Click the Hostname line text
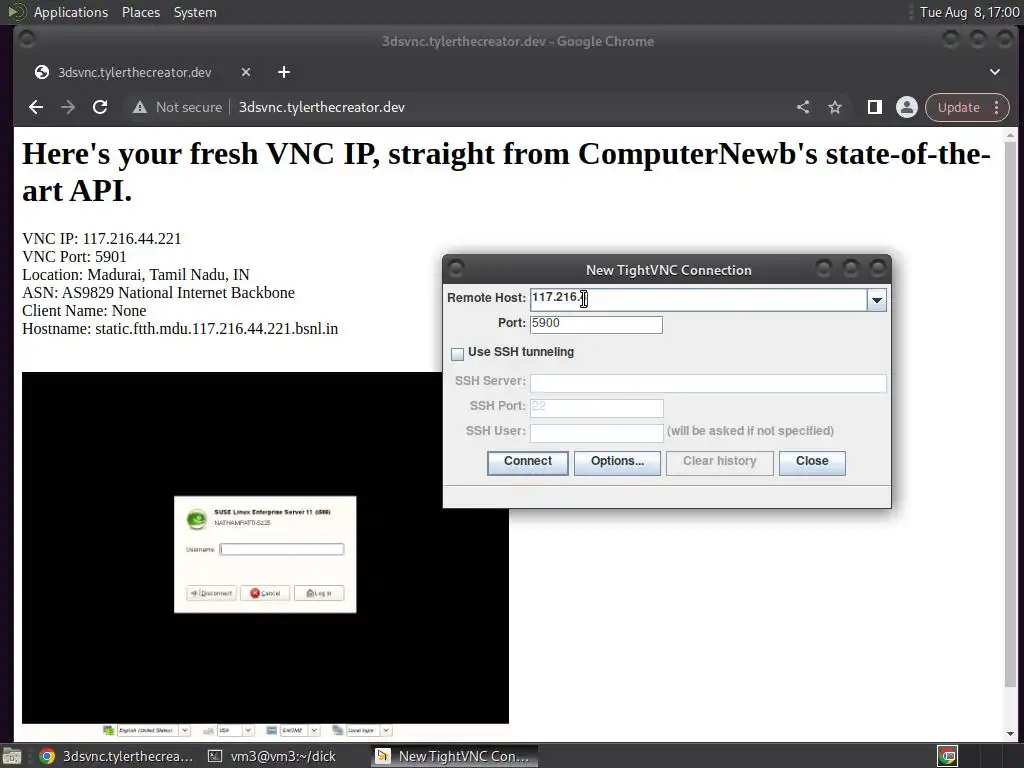The image size is (1024, 768). tap(180, 328)
